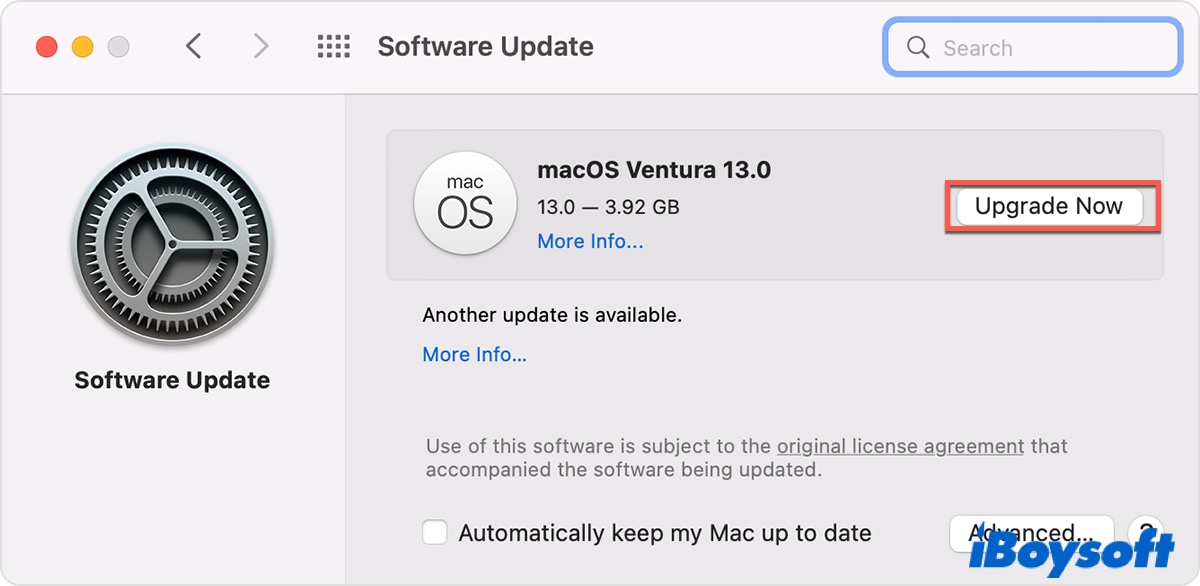Screen dimensions: 1200x586
Task: Click the gray disabled zoom window button
Action: [x=119, y=47]
